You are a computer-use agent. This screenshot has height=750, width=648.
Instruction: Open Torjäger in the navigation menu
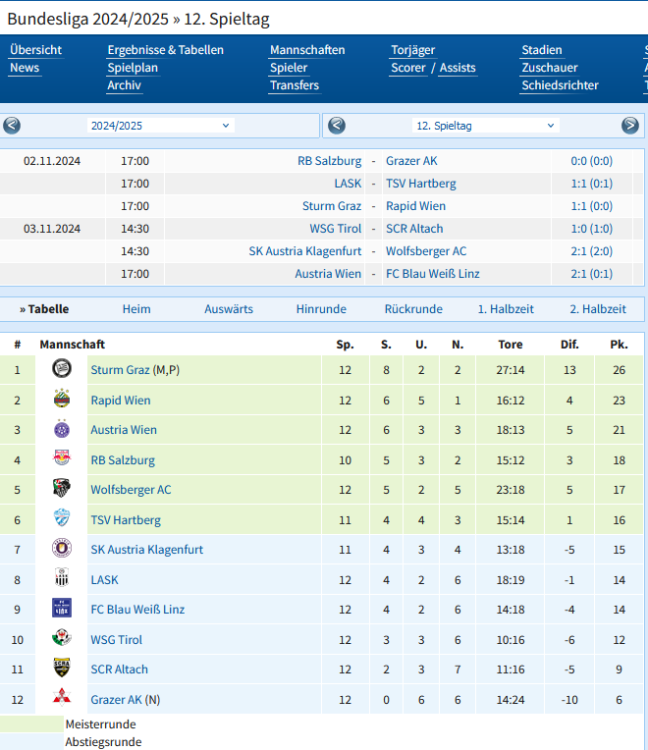coord(412,50)
